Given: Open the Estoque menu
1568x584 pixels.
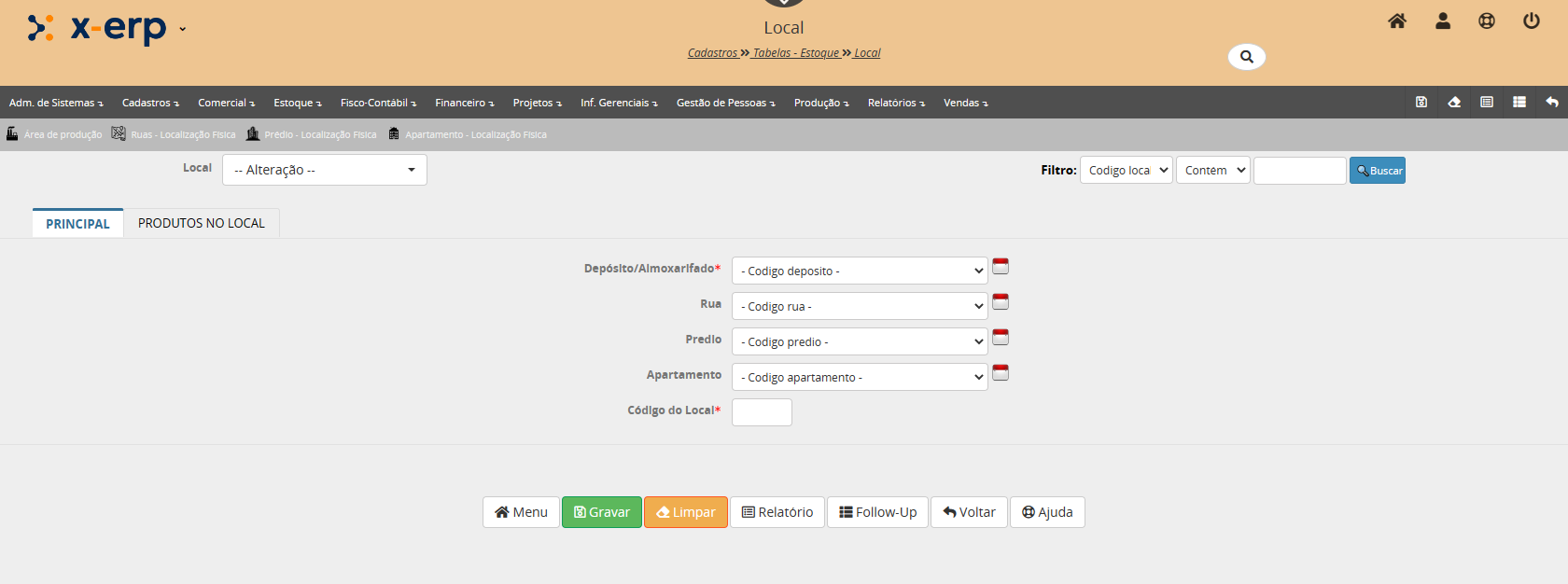Looking at the screenshot, I should pos(297,103).
